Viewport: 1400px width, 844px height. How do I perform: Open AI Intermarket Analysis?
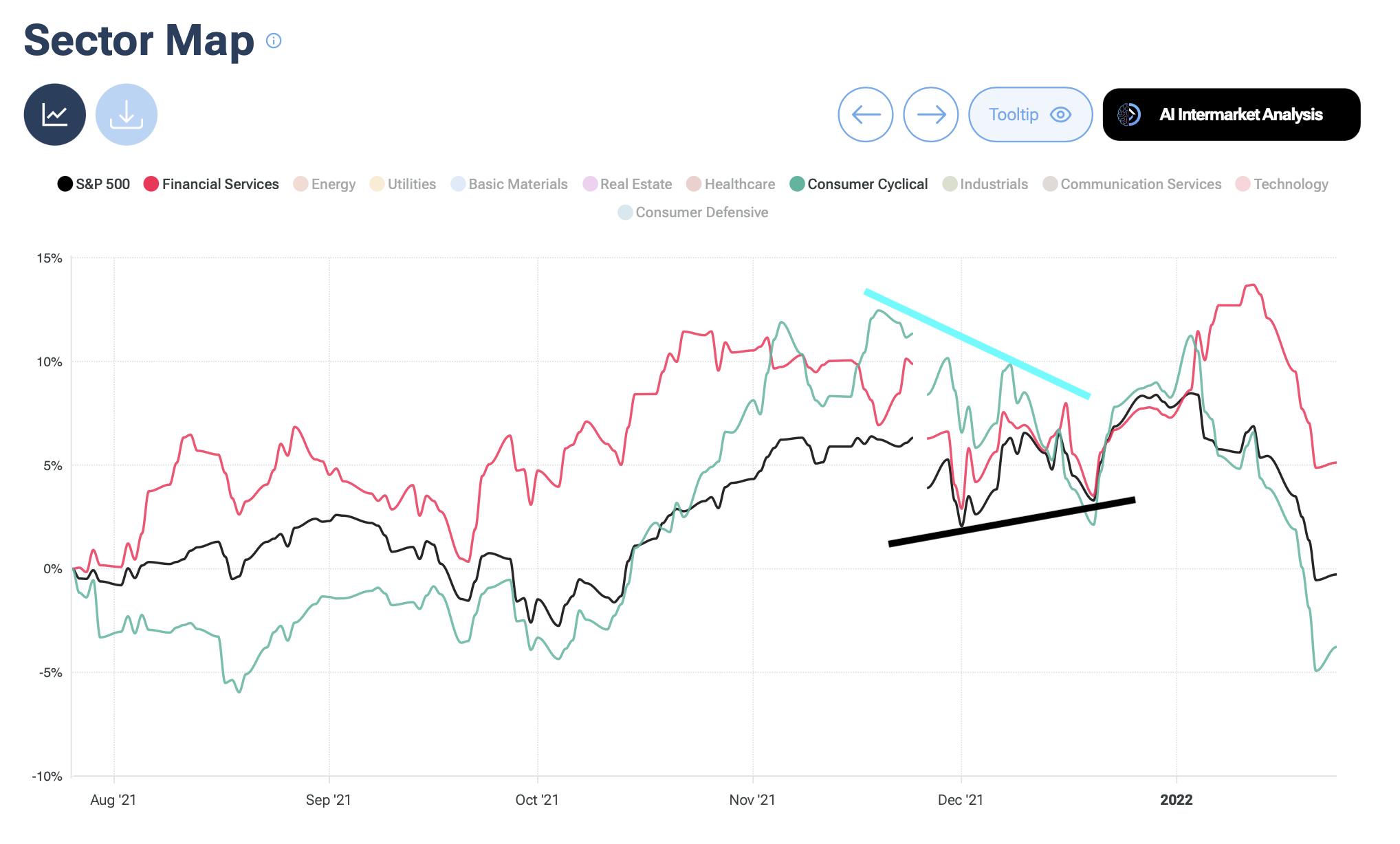point(1231,115)
